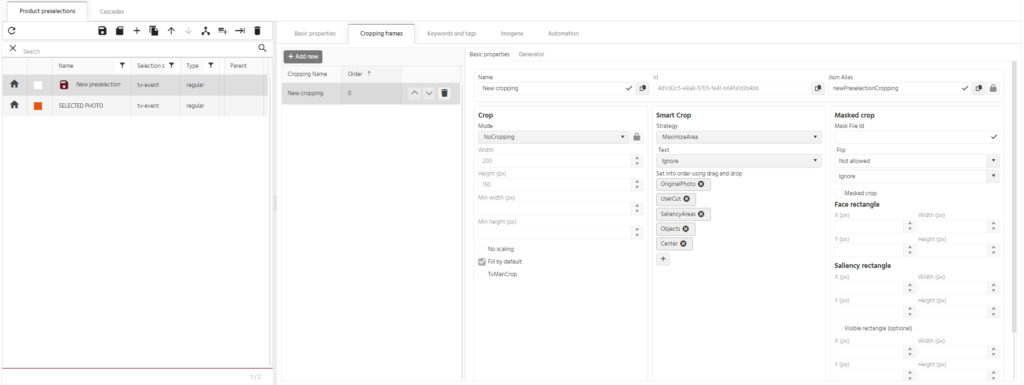Enable the No scaling checkbox
Image resolution: width=1024 pixels, height=385 pixels.
click(482, 249)
